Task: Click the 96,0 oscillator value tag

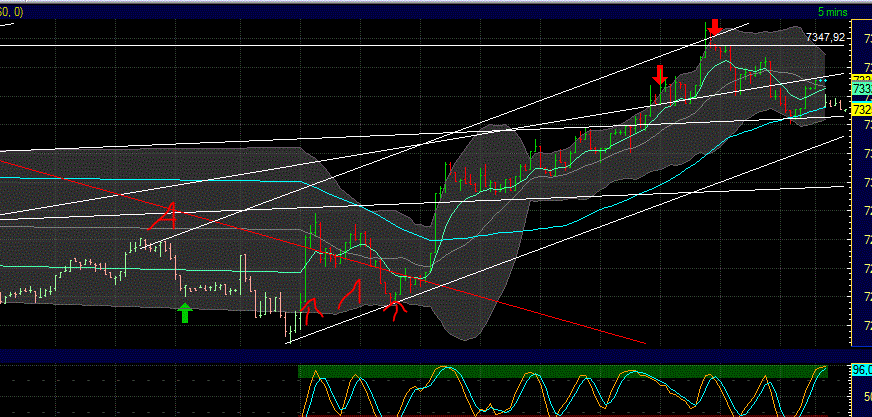Action: [861, 369]
